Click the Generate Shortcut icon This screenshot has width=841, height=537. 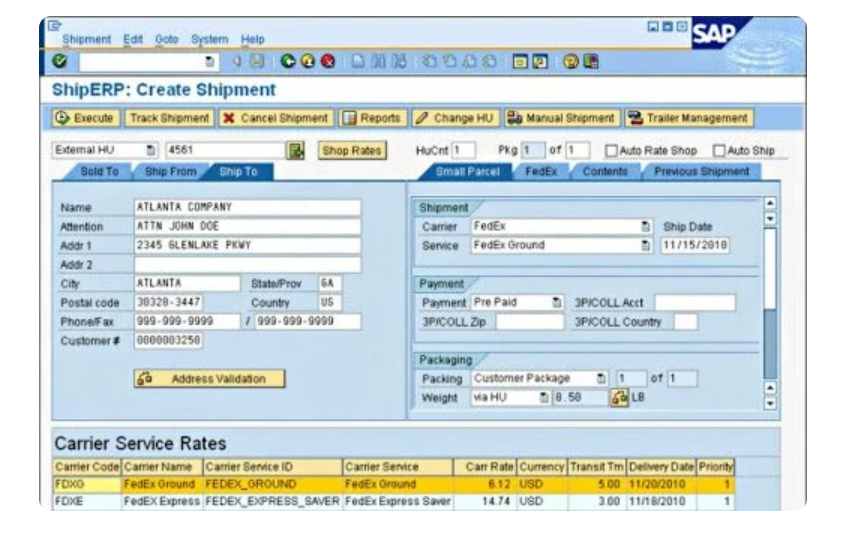540,61
